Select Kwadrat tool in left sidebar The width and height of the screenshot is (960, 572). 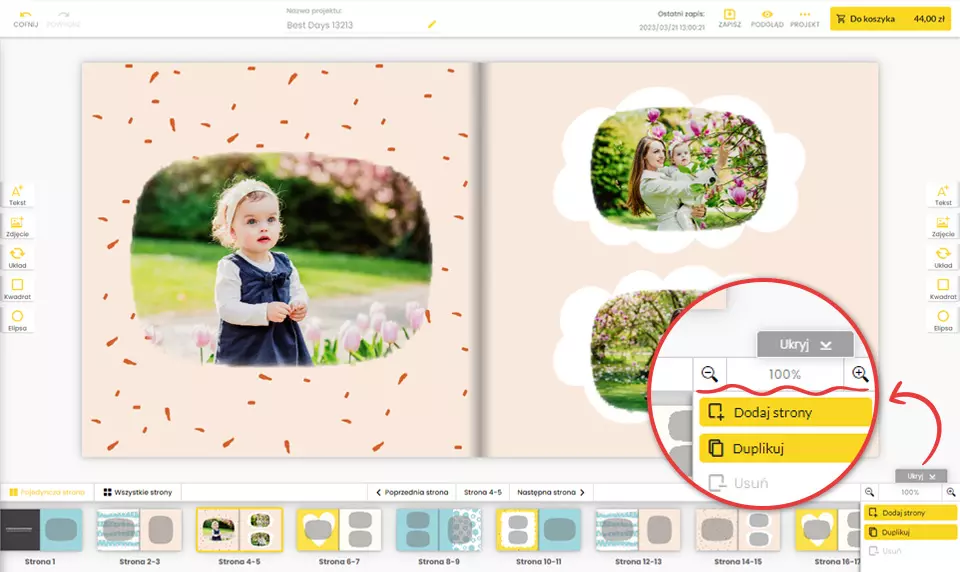(x=17, y=289)
